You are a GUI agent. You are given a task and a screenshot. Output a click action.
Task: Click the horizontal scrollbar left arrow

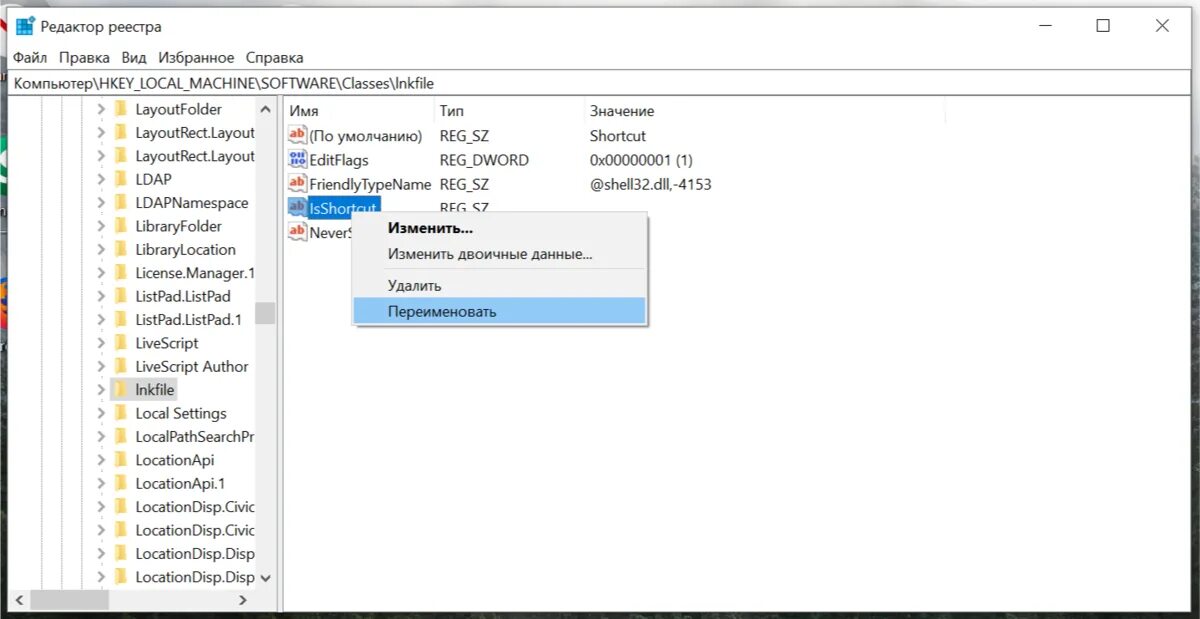pos(19,599)
